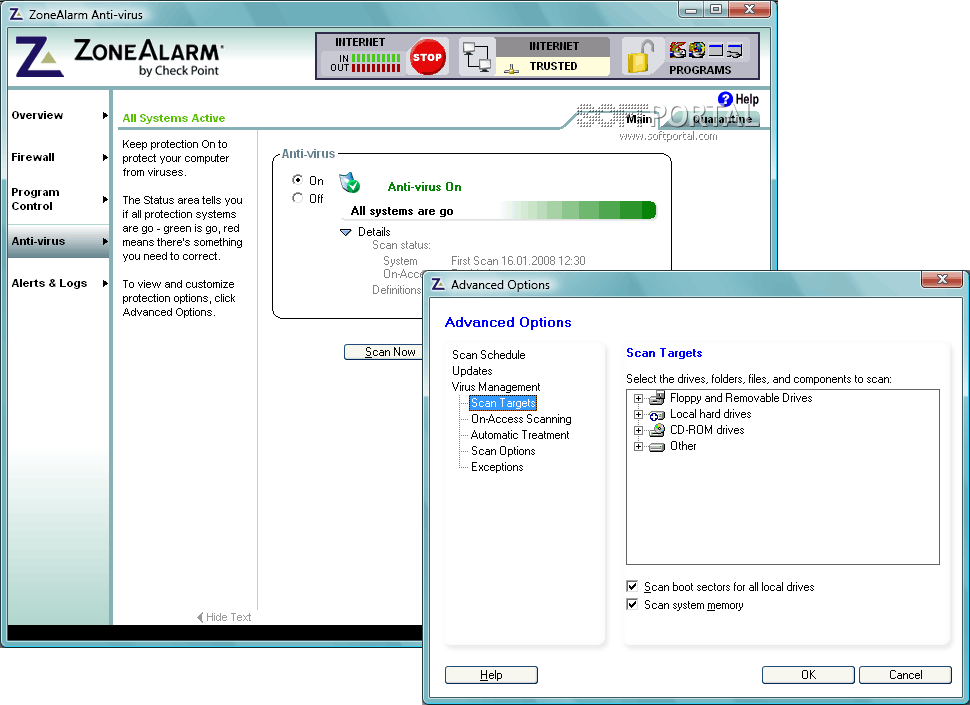Open the Program Control section
This screenshot has width=970, height=705.
click(x=35, y=199)
